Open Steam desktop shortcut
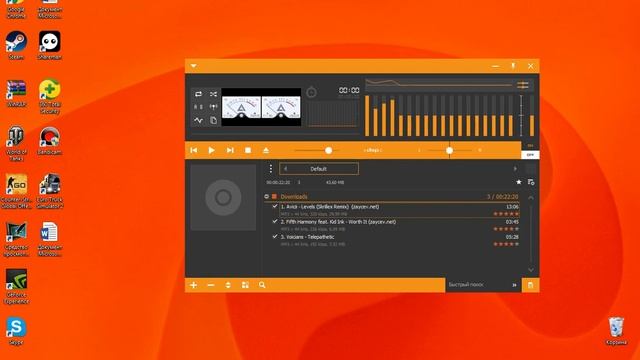This screenshot has width=640, height=360. click(x=16, y=45)
